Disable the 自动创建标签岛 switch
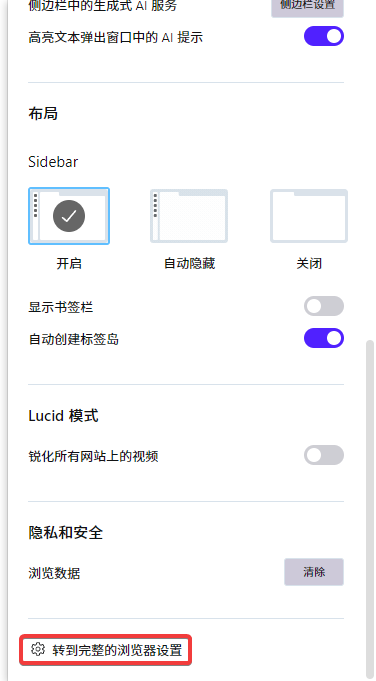 [324, 338]
